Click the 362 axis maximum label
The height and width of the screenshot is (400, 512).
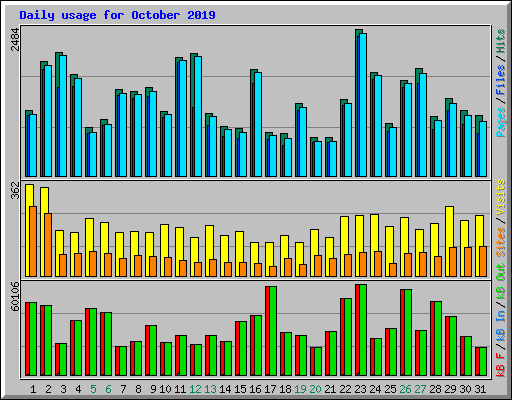[15, 190]
